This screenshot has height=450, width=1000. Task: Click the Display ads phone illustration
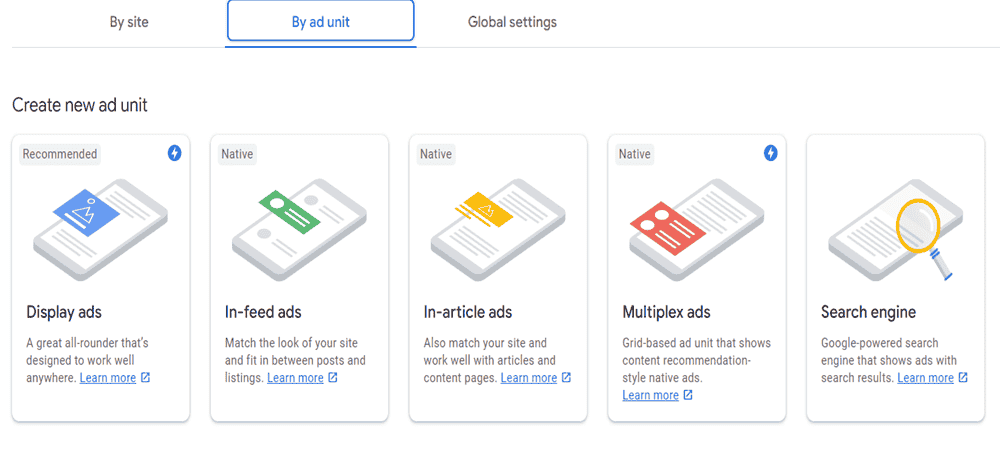(100, 229)
